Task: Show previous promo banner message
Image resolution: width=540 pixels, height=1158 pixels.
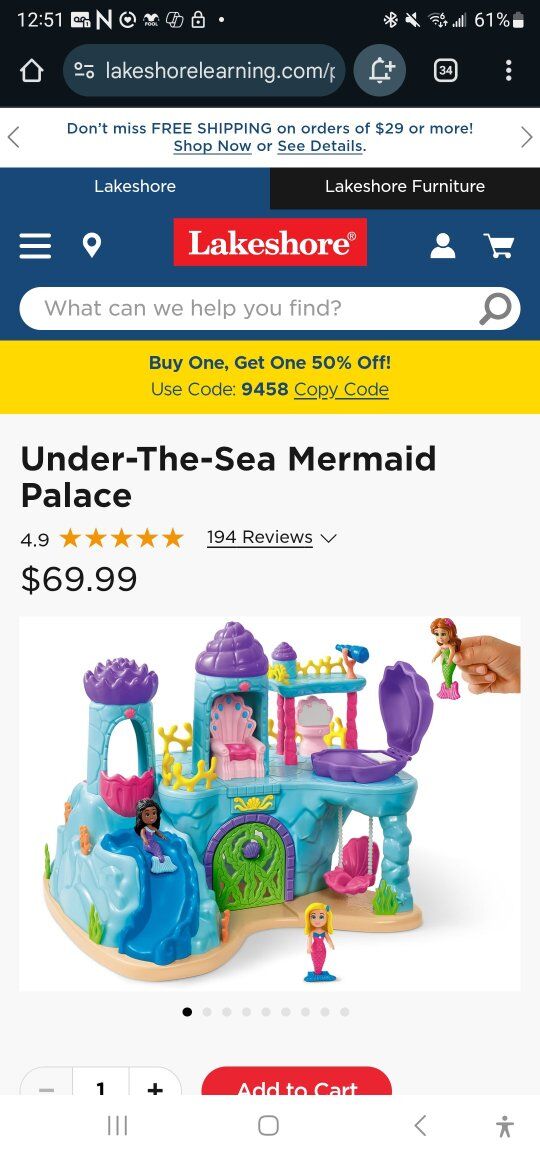Action: [13, 137]
